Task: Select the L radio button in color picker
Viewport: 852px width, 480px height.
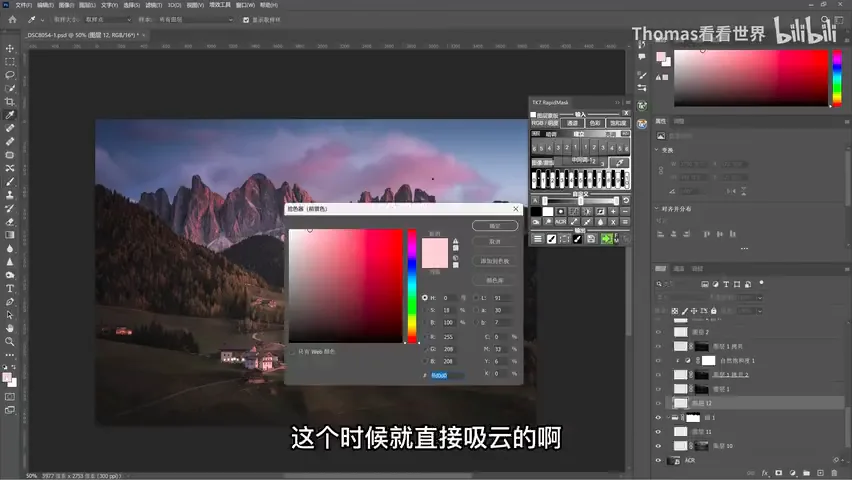Action: (476, 298)
